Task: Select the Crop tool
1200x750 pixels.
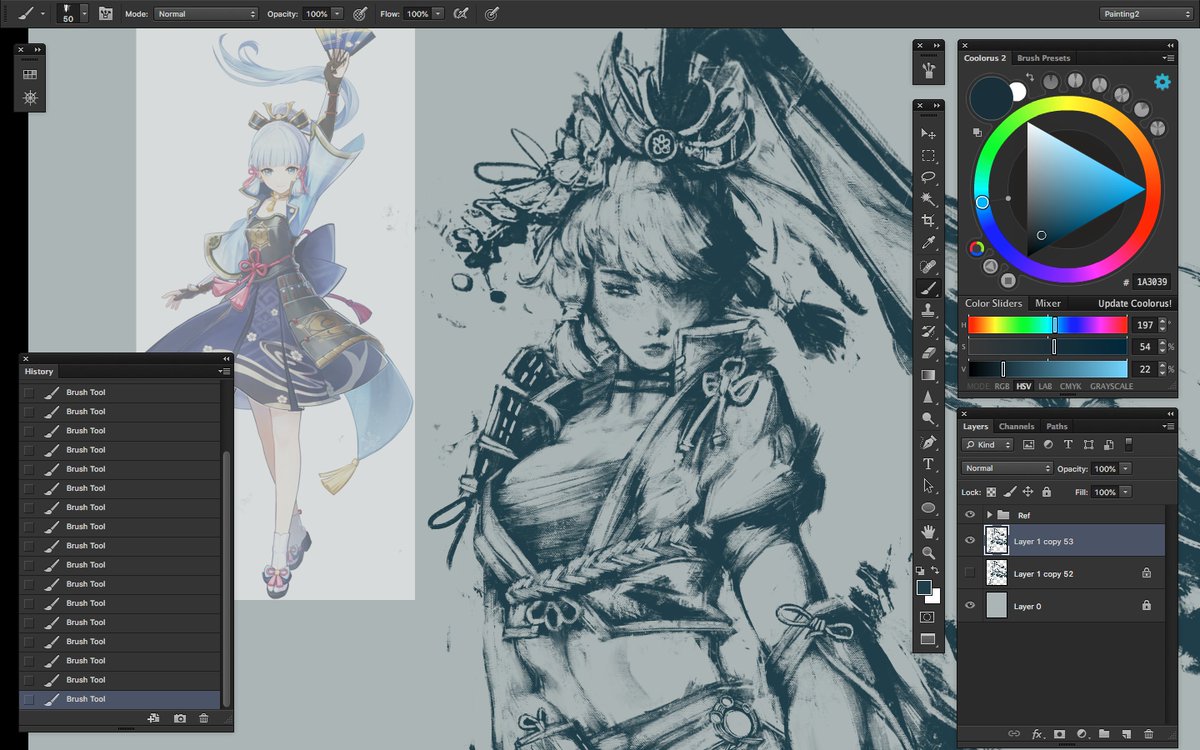Action: click(x=928, y=220)
